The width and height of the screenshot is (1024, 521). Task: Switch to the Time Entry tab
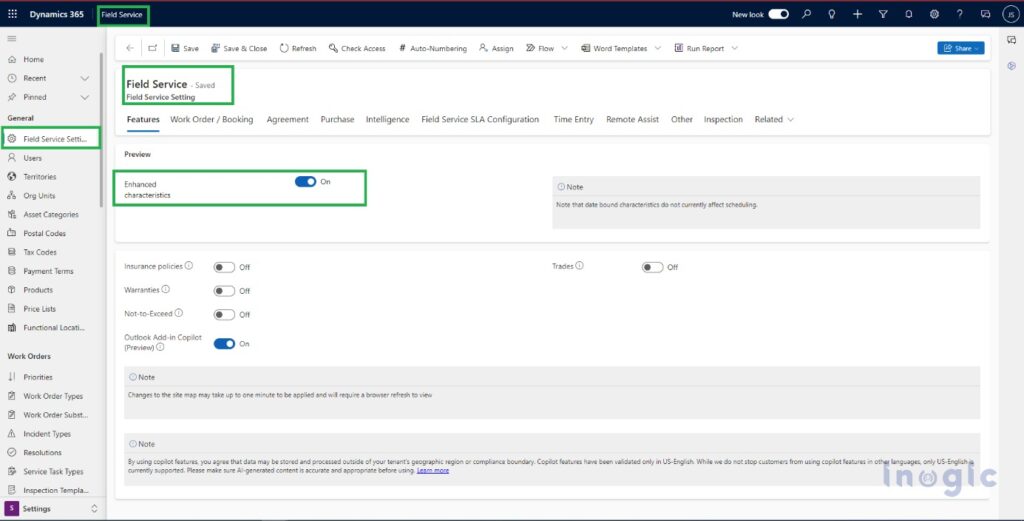573,119
